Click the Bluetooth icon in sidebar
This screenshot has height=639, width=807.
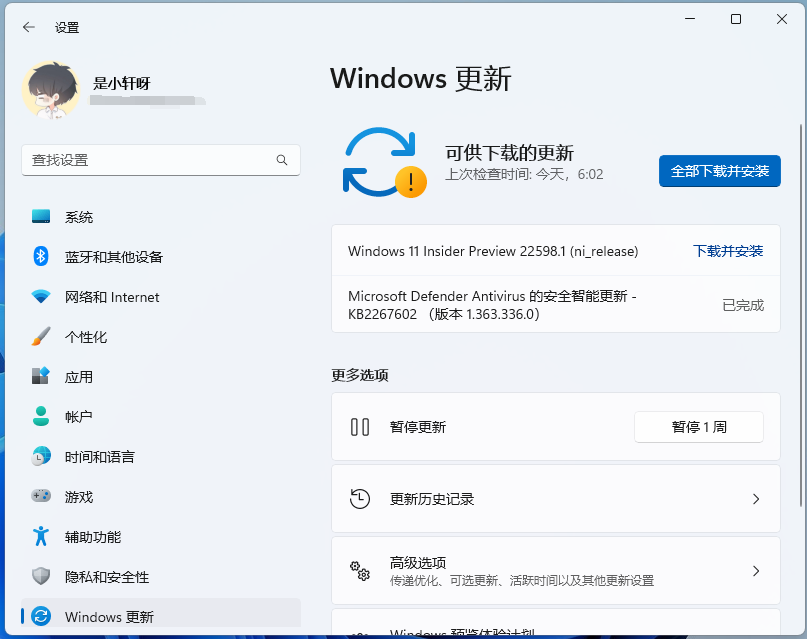[x=41, y=256]
